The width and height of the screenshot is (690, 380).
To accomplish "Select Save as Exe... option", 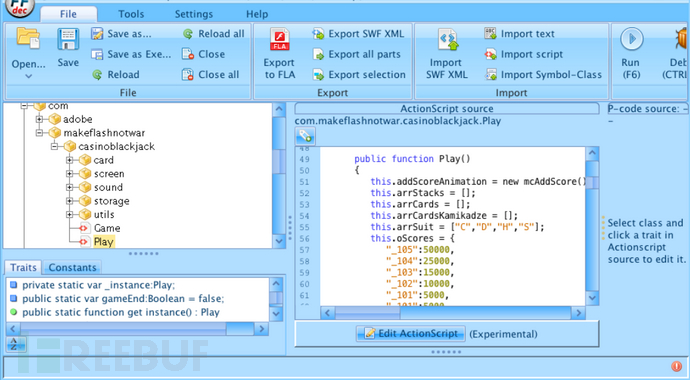I will (131, 54).
